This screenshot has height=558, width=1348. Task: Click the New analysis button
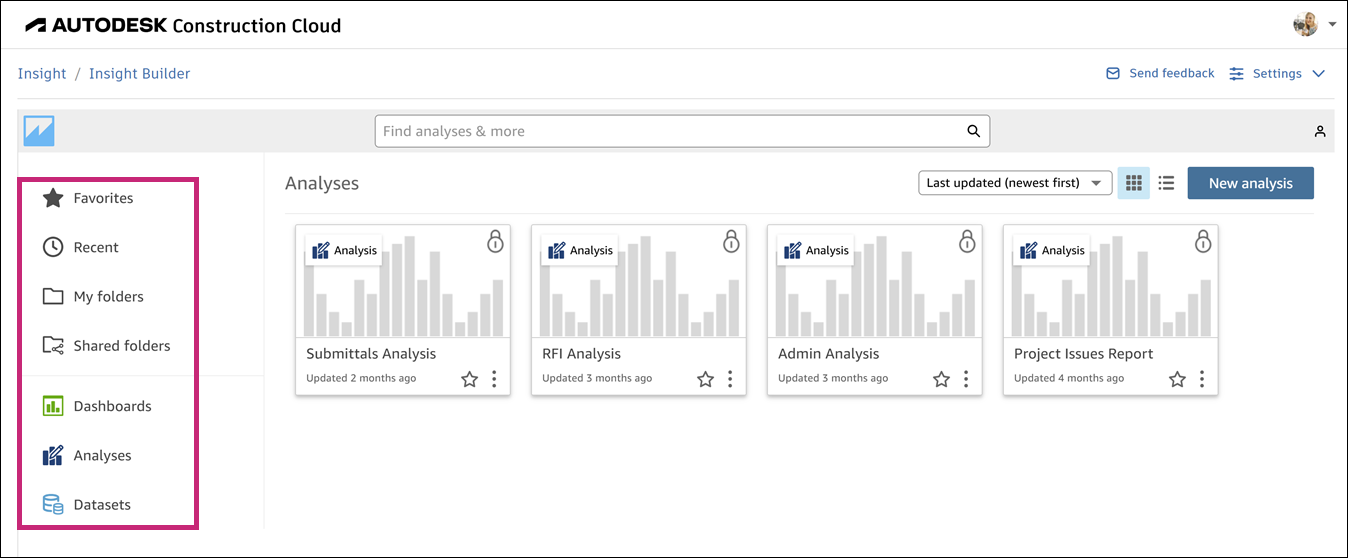pyautogui.click(x=1250, y=183)
